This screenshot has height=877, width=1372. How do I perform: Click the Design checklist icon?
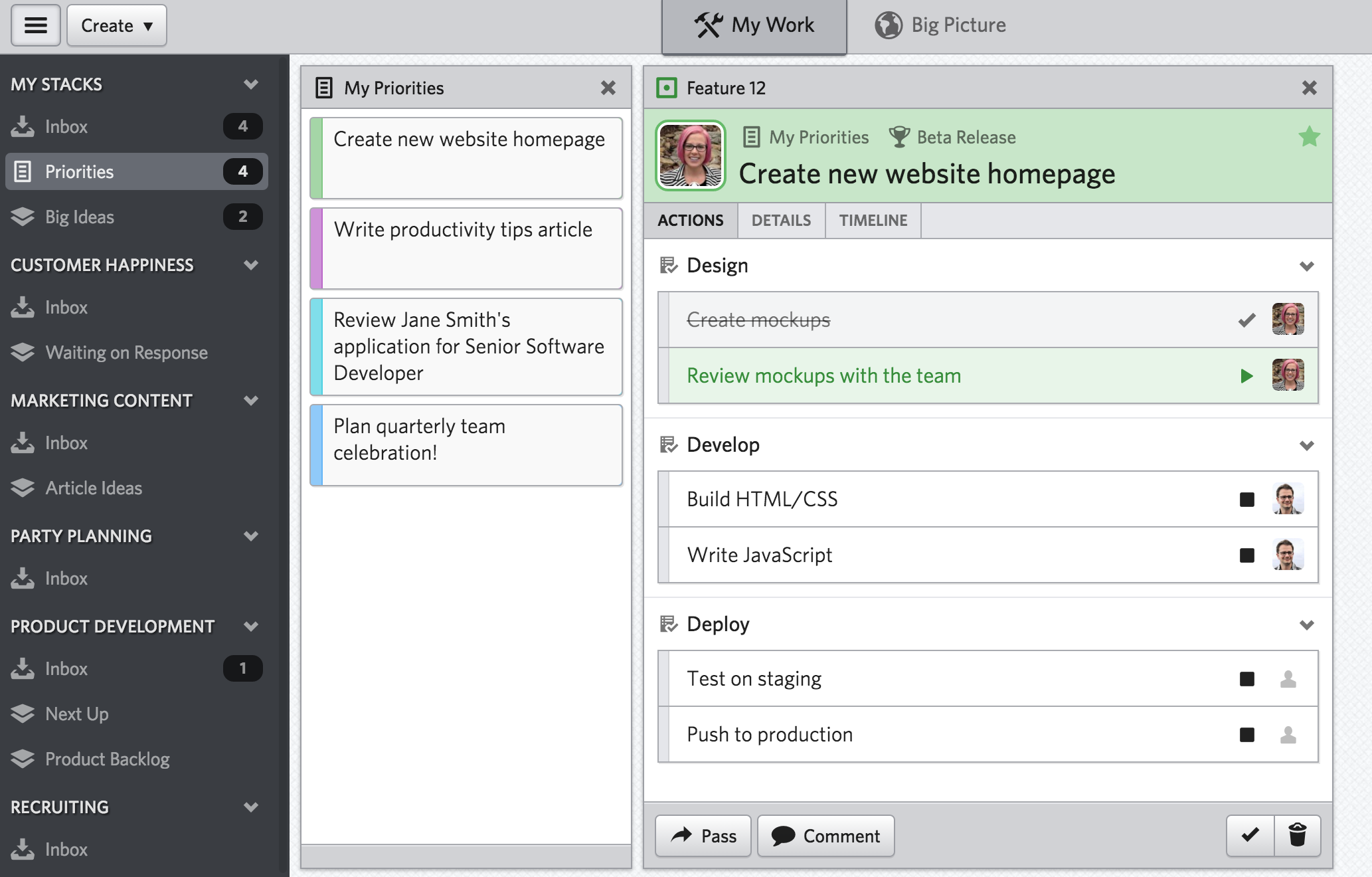[668, 266]
